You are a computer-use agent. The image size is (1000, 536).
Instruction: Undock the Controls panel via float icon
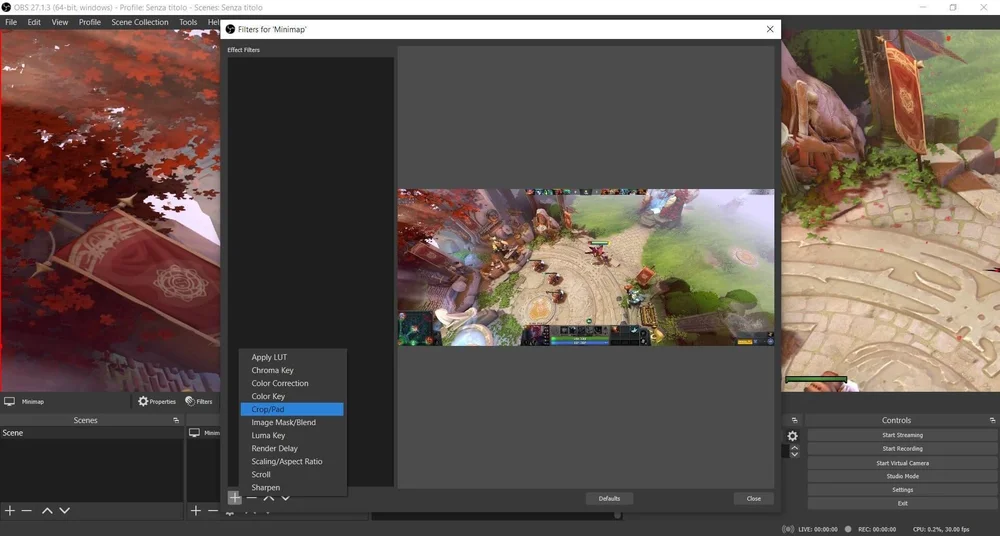pyautogui.click(x=992, y=421)
